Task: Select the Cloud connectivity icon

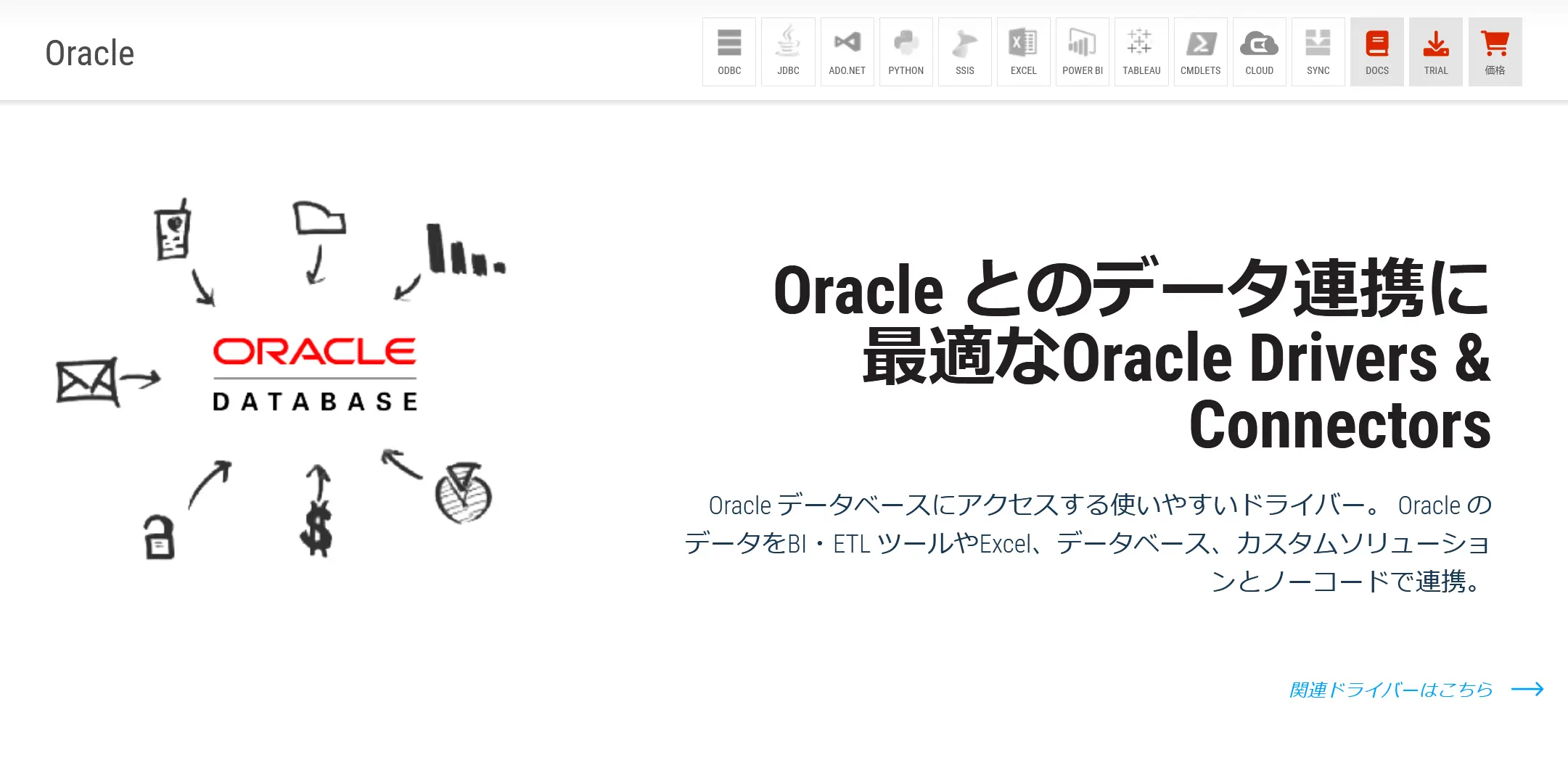Action: (1260, 52)
